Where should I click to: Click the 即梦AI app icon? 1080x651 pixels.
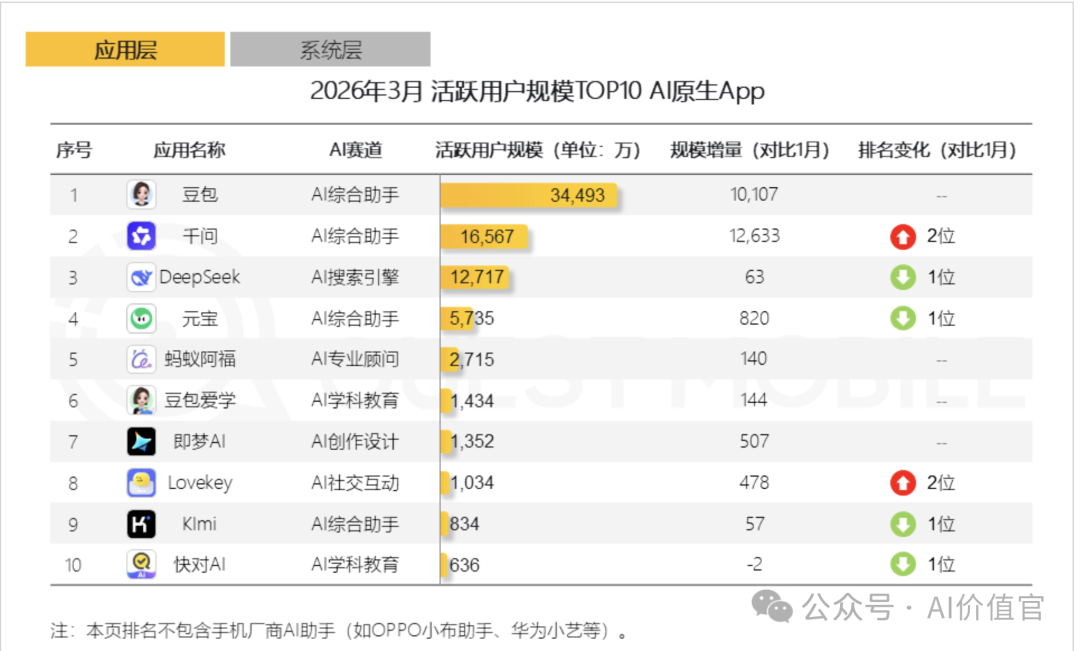coord(141,442)
